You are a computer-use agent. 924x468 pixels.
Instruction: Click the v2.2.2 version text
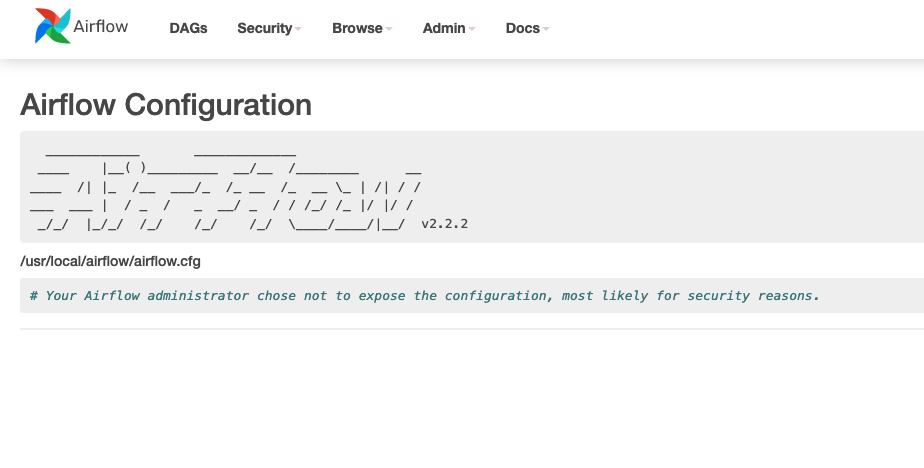point(444,224)
